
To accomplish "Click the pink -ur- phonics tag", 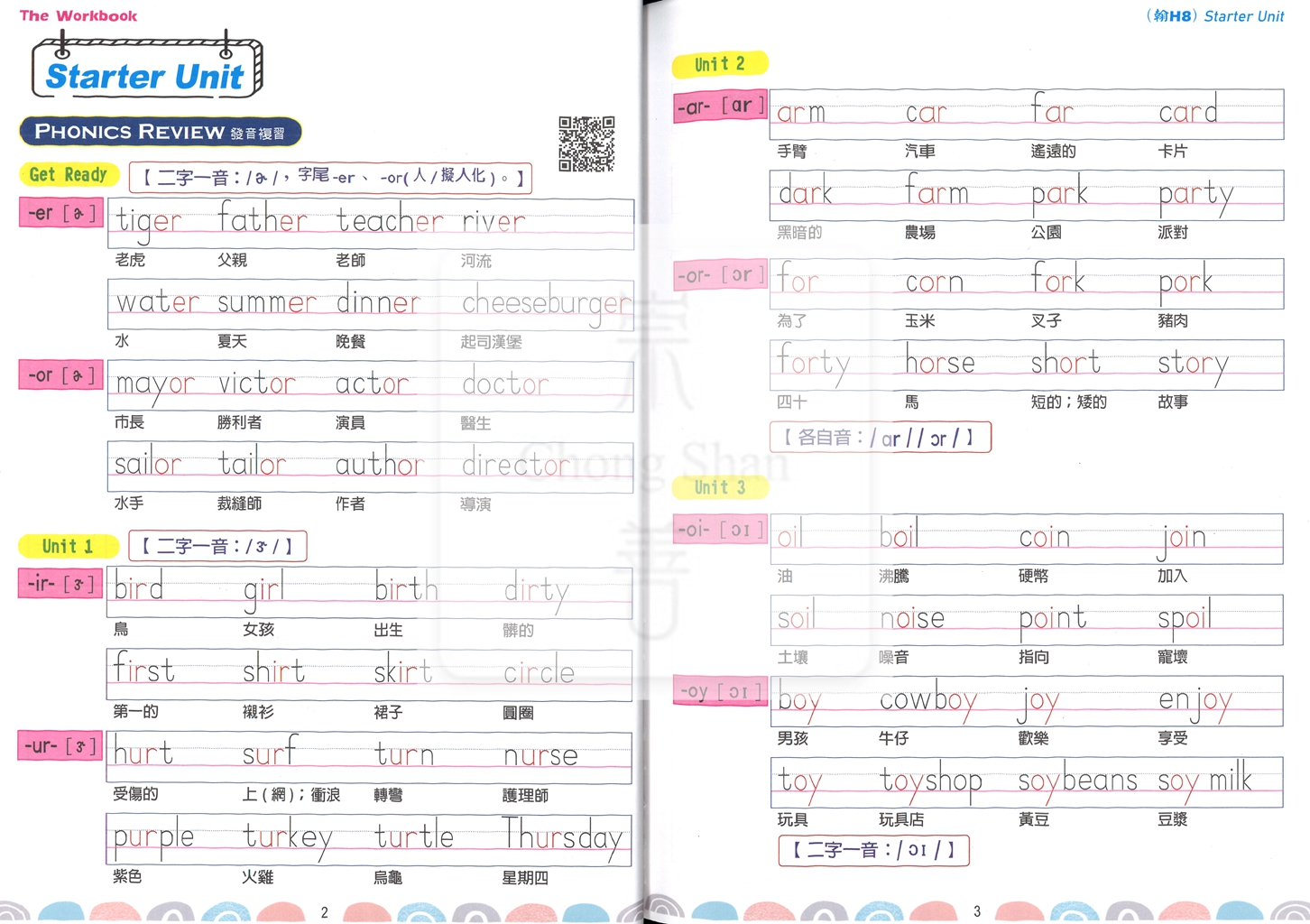I will tap(61, 746).
